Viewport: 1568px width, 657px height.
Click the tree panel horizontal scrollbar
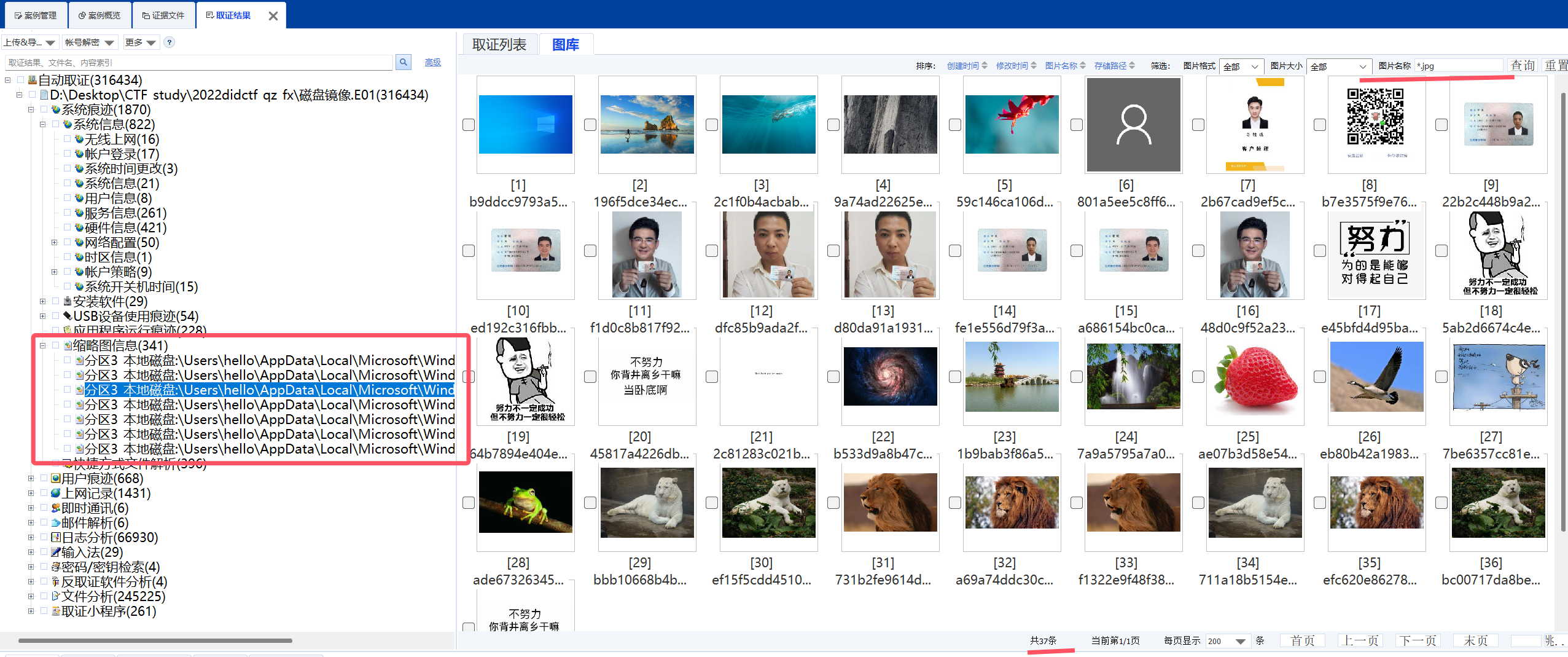click(155, 640)
